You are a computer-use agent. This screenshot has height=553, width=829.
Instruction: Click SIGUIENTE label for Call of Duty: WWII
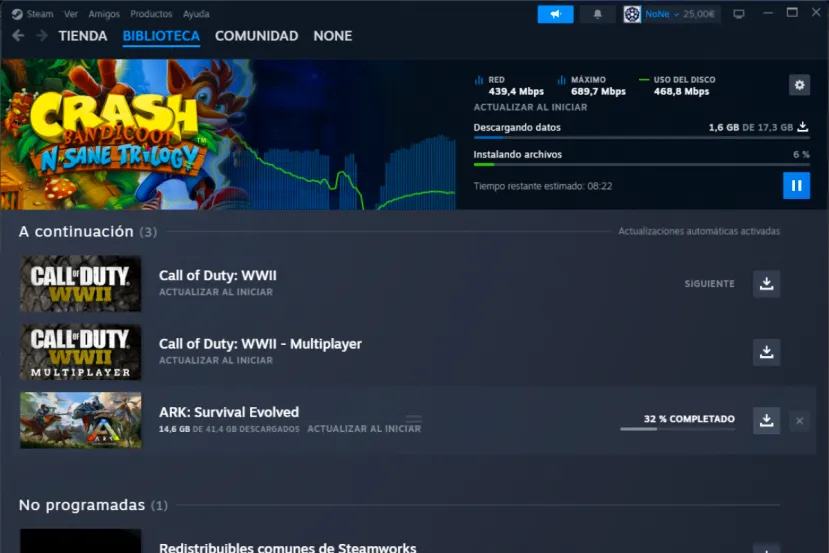tap(710, 284)
